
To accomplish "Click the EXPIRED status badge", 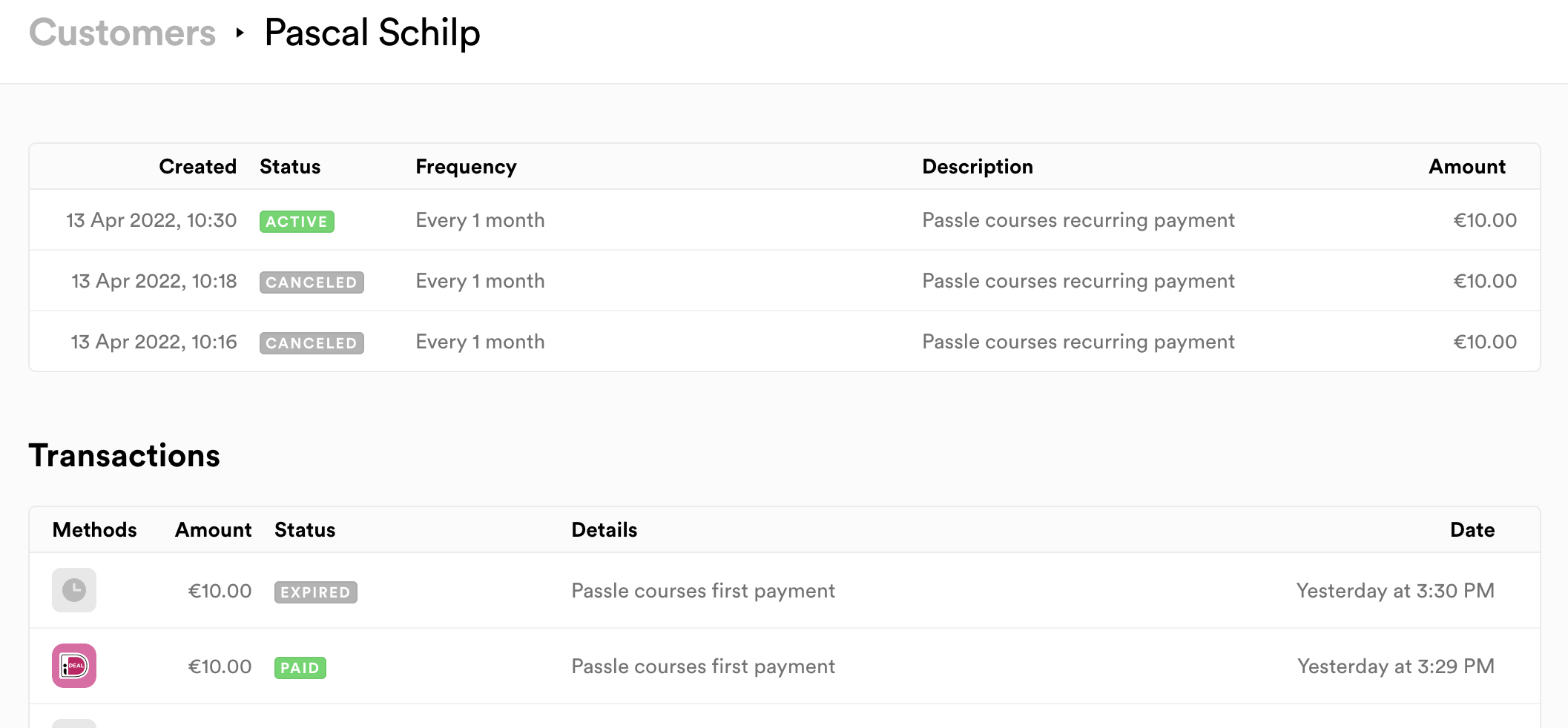I will click(x=316, y=592).
